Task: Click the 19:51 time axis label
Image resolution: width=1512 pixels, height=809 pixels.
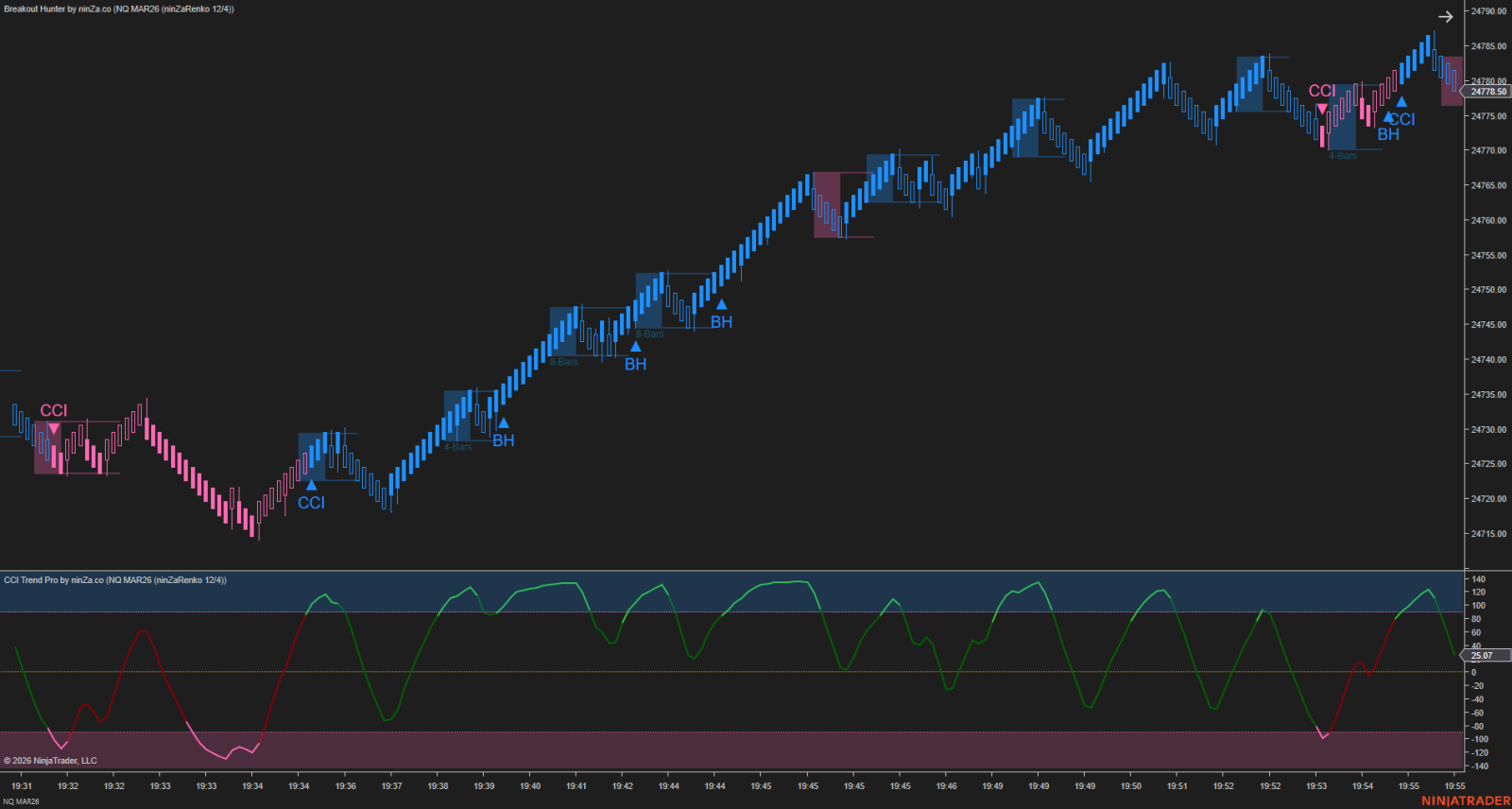Action: point(1177,786)
